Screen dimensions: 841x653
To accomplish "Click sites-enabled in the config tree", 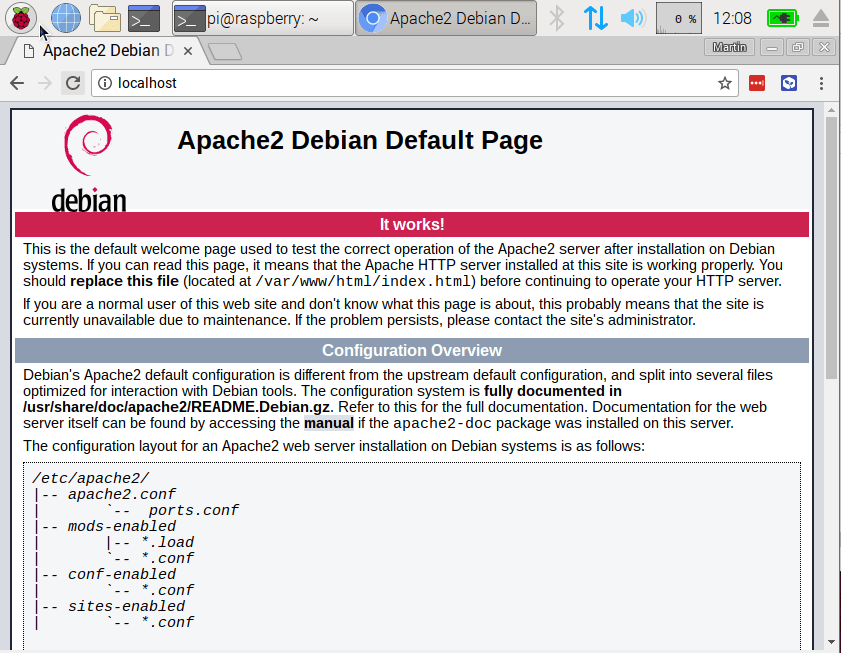I will (126, 606).
